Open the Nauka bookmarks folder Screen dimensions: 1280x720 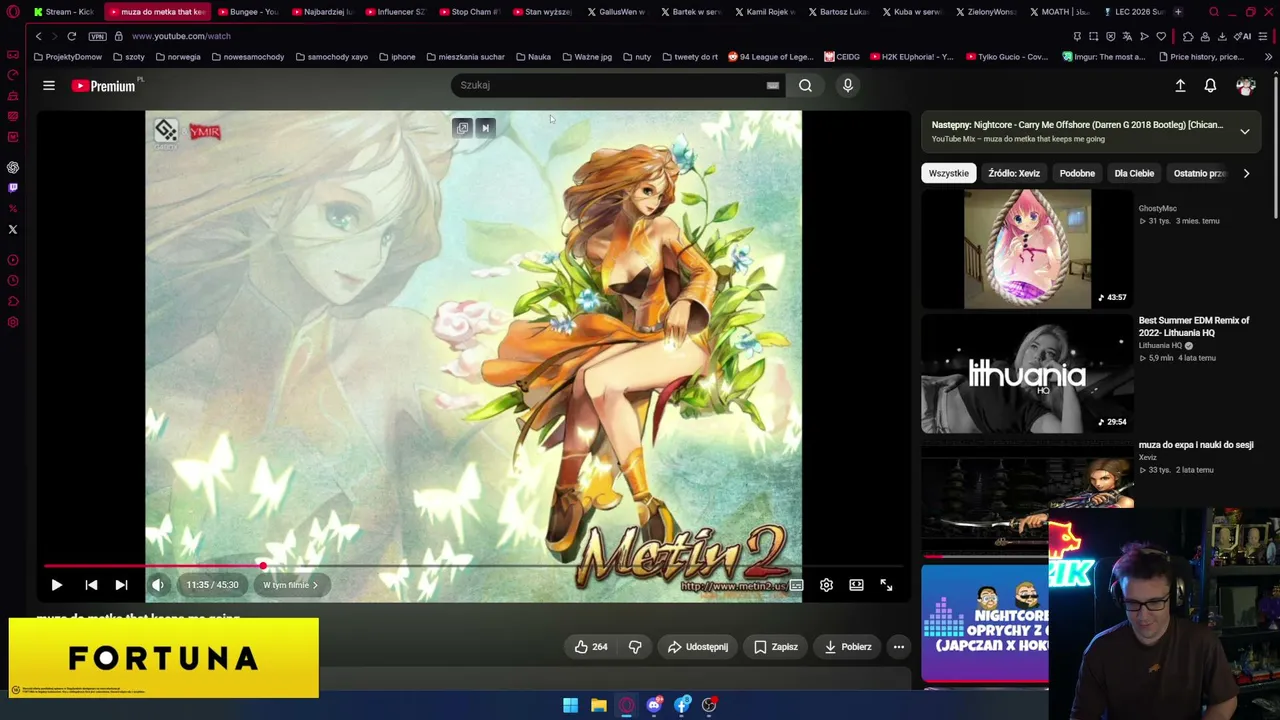(x=533, y=57)
